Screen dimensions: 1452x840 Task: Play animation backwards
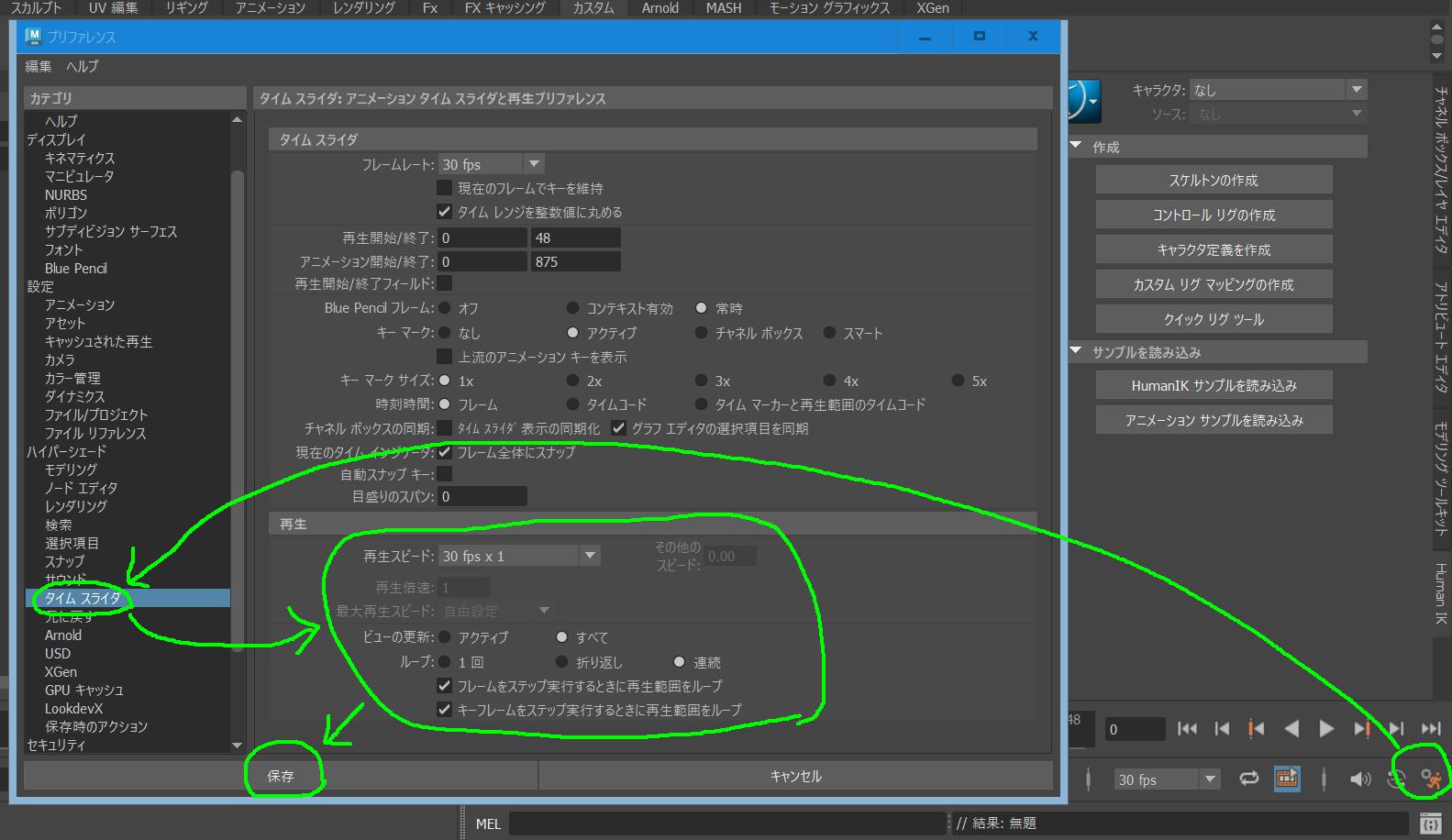[1291, 729]
